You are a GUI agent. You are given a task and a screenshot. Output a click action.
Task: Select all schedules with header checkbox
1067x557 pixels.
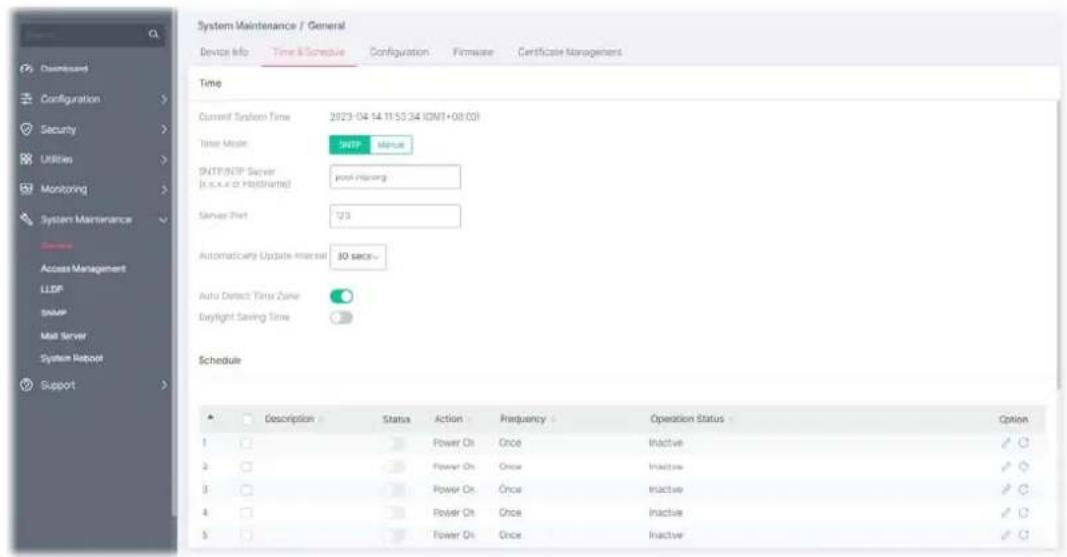248,419
